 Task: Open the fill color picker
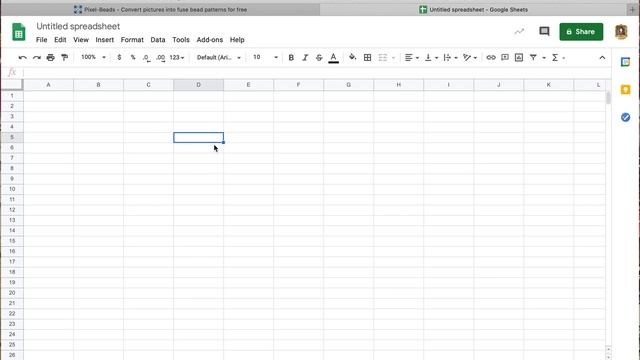coord(352,58)
